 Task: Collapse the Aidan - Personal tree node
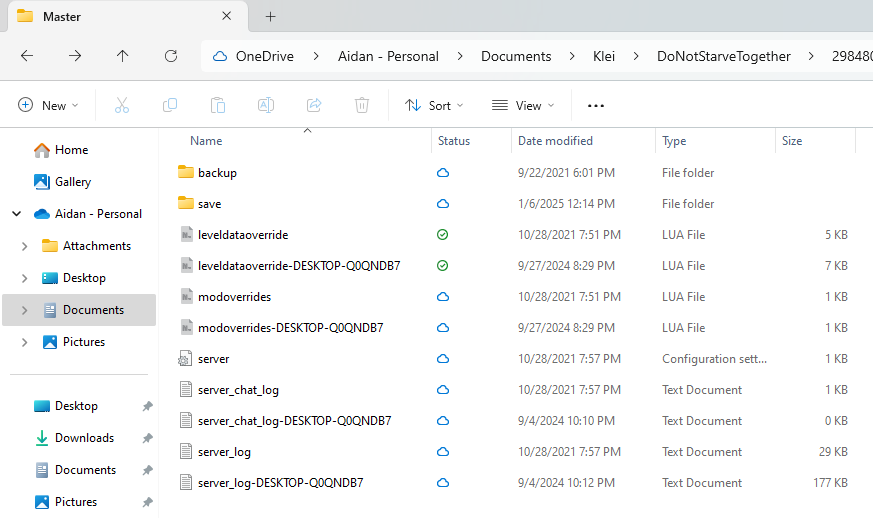click(17, 214)
